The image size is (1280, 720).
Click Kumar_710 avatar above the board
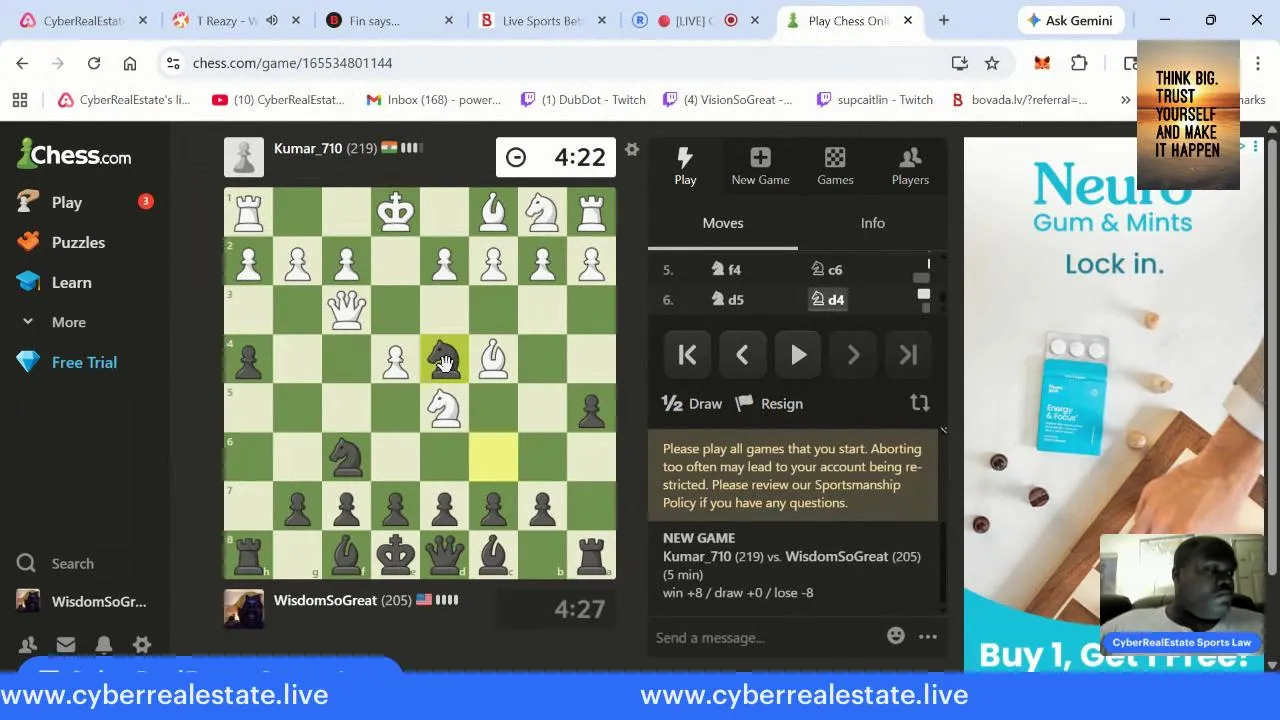pos(243,157)
